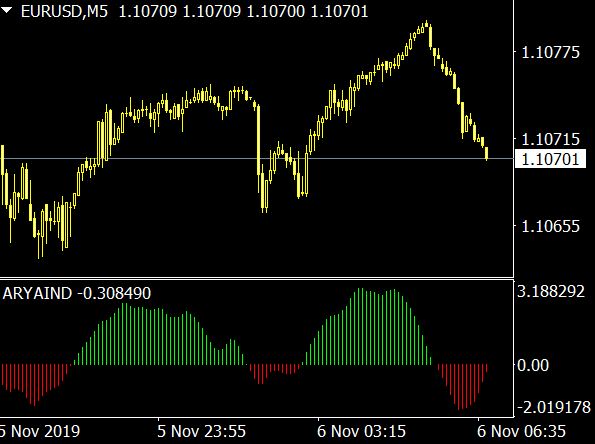Click the 1.10655 price scale label

click(551, 227)
